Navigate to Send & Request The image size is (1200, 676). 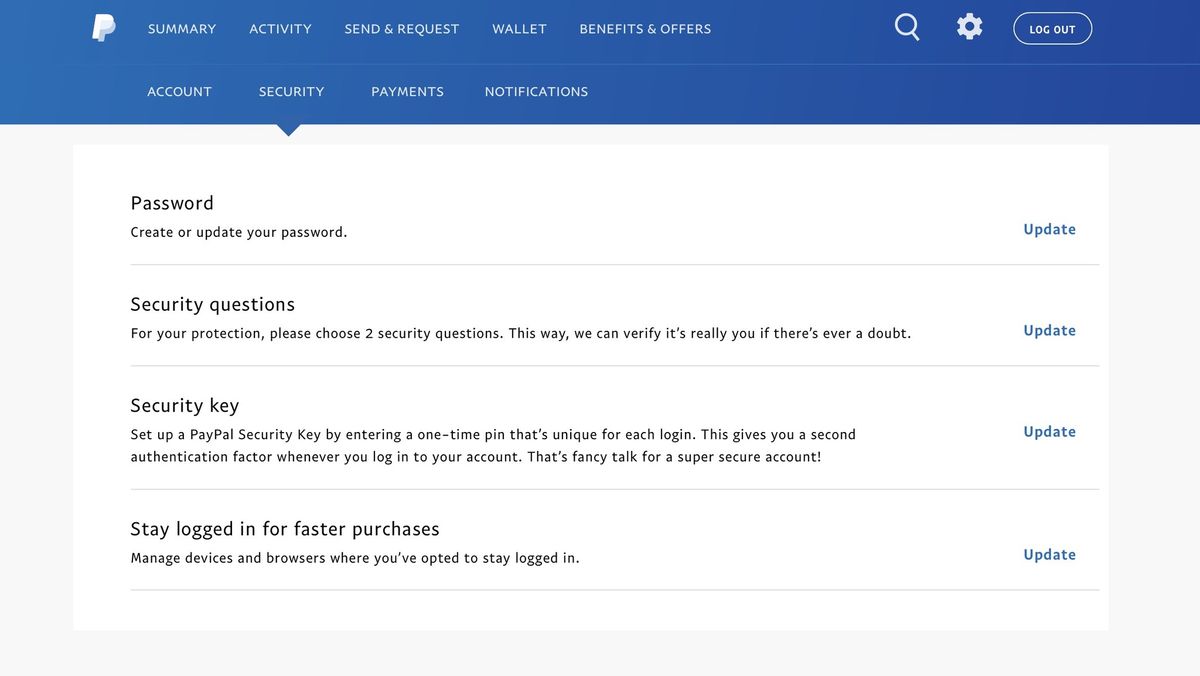401,29
